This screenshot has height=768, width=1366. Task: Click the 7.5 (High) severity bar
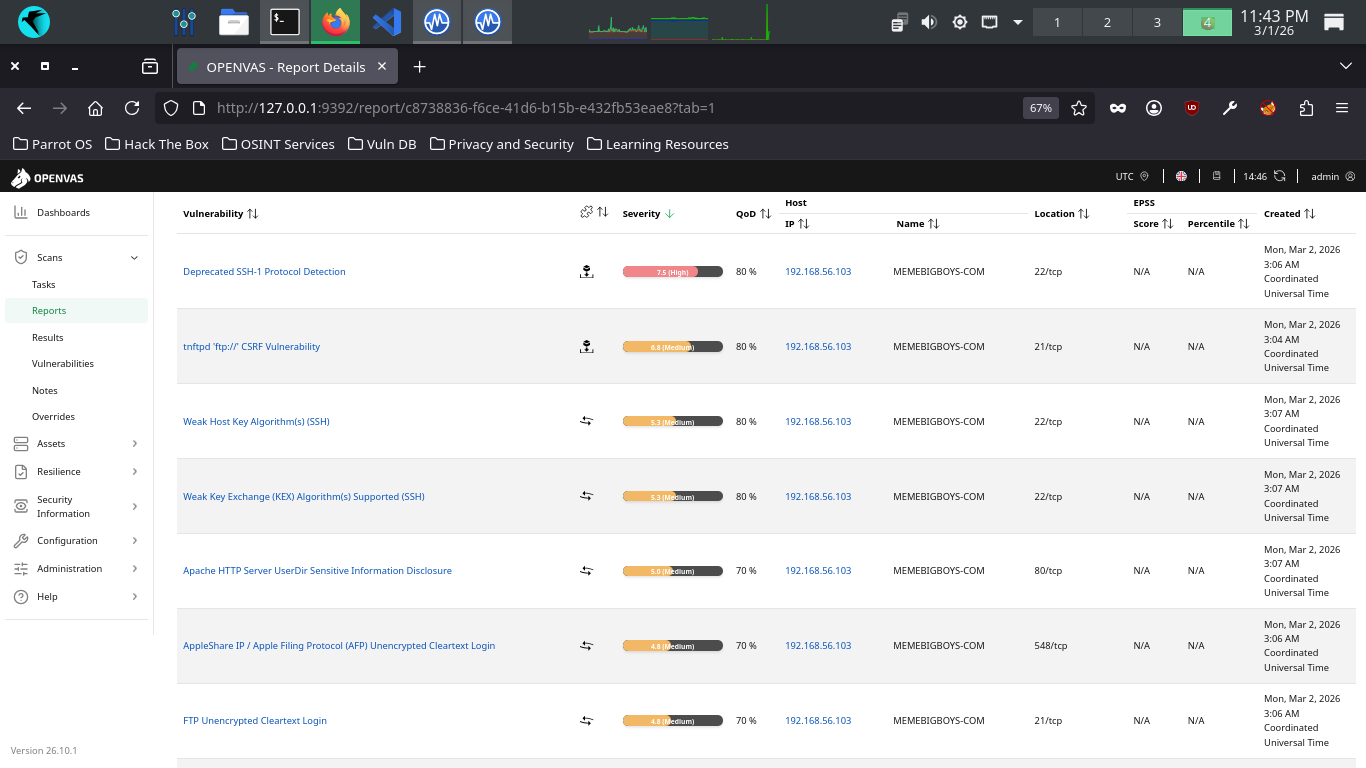672,271
